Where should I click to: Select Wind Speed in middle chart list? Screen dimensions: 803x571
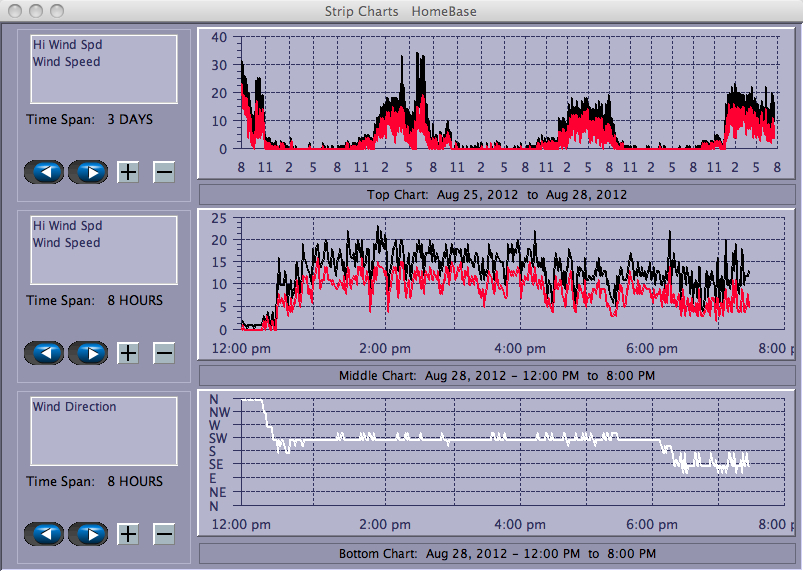pyautogui.click(x=66, y=243)
